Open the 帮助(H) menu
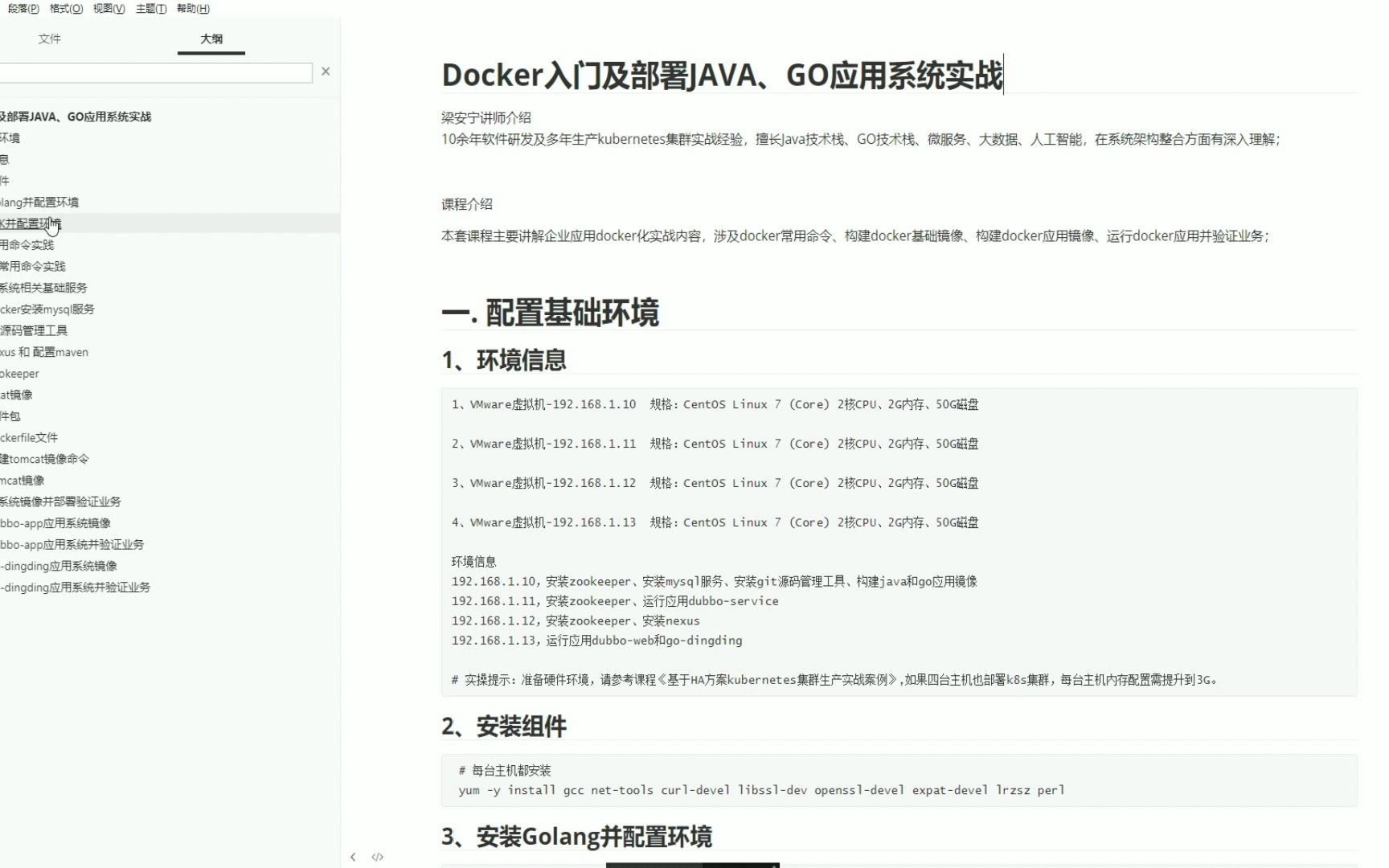1389x868 pixels. pos(193,9)
